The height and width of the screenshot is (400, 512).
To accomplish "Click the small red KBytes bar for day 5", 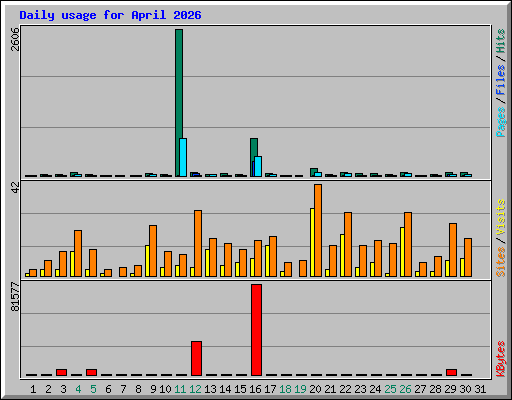I will (x=91, y=372).
